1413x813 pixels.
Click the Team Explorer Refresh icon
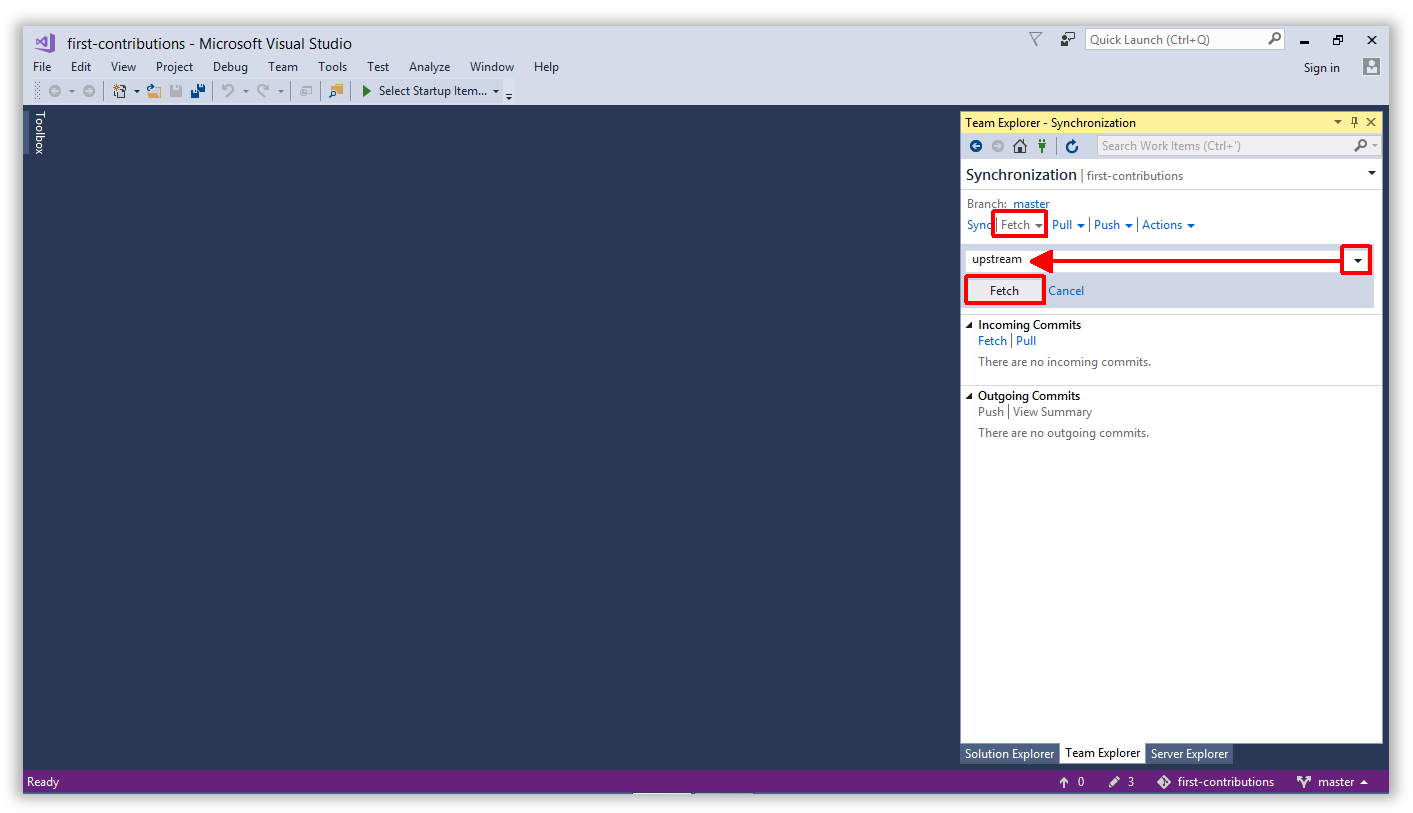pyautogui.click(x=1072, y=146)
